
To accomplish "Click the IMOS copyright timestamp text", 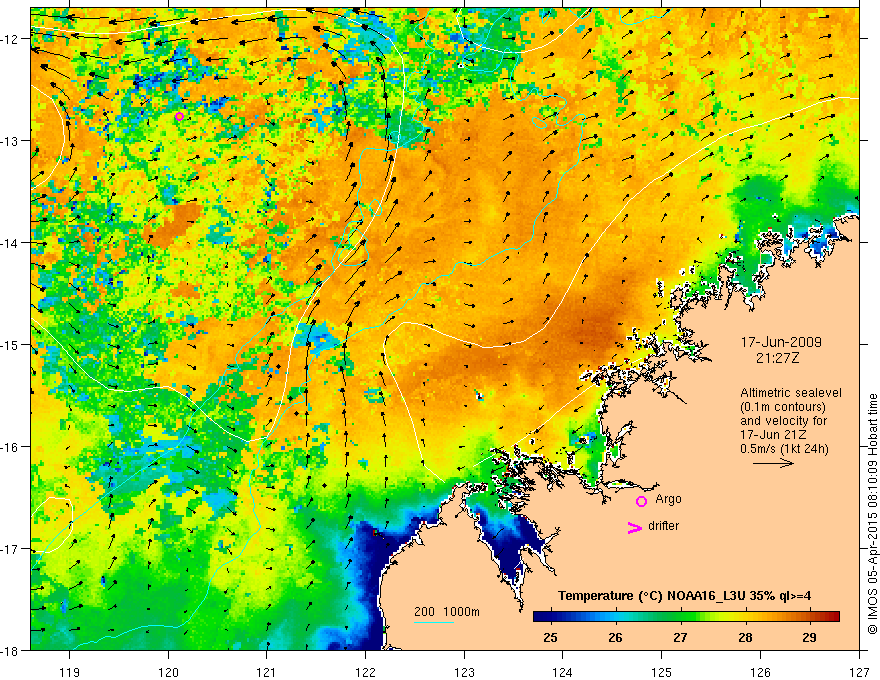I will (x=872, y=516).
